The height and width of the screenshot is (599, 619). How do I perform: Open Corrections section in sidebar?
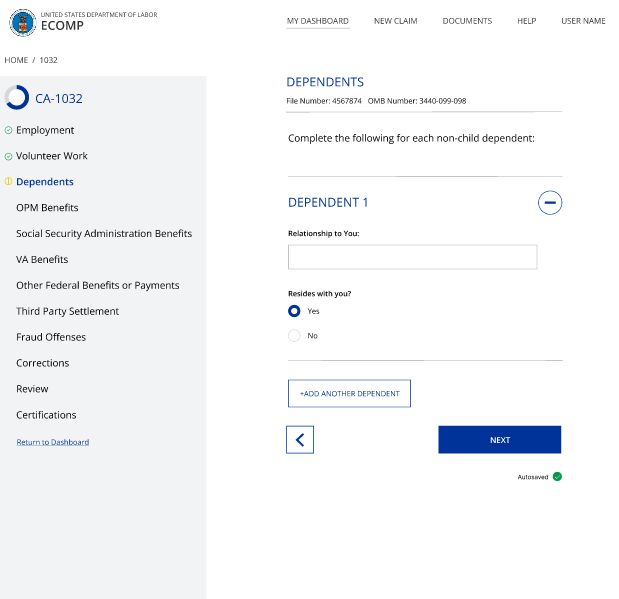click(x=43, y=363)
